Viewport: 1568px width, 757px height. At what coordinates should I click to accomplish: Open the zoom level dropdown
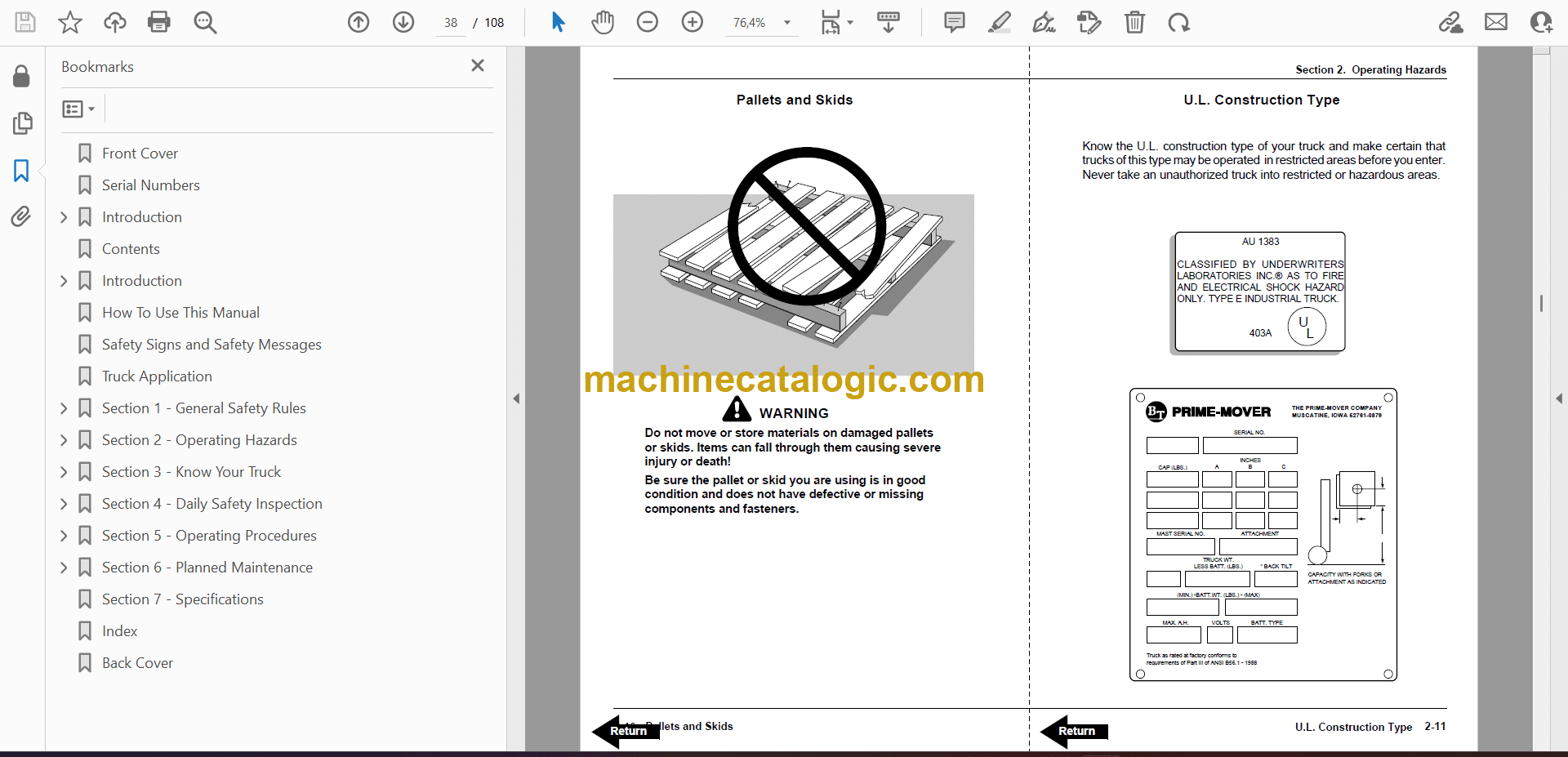pyautogui.click(x=787, y=23)
